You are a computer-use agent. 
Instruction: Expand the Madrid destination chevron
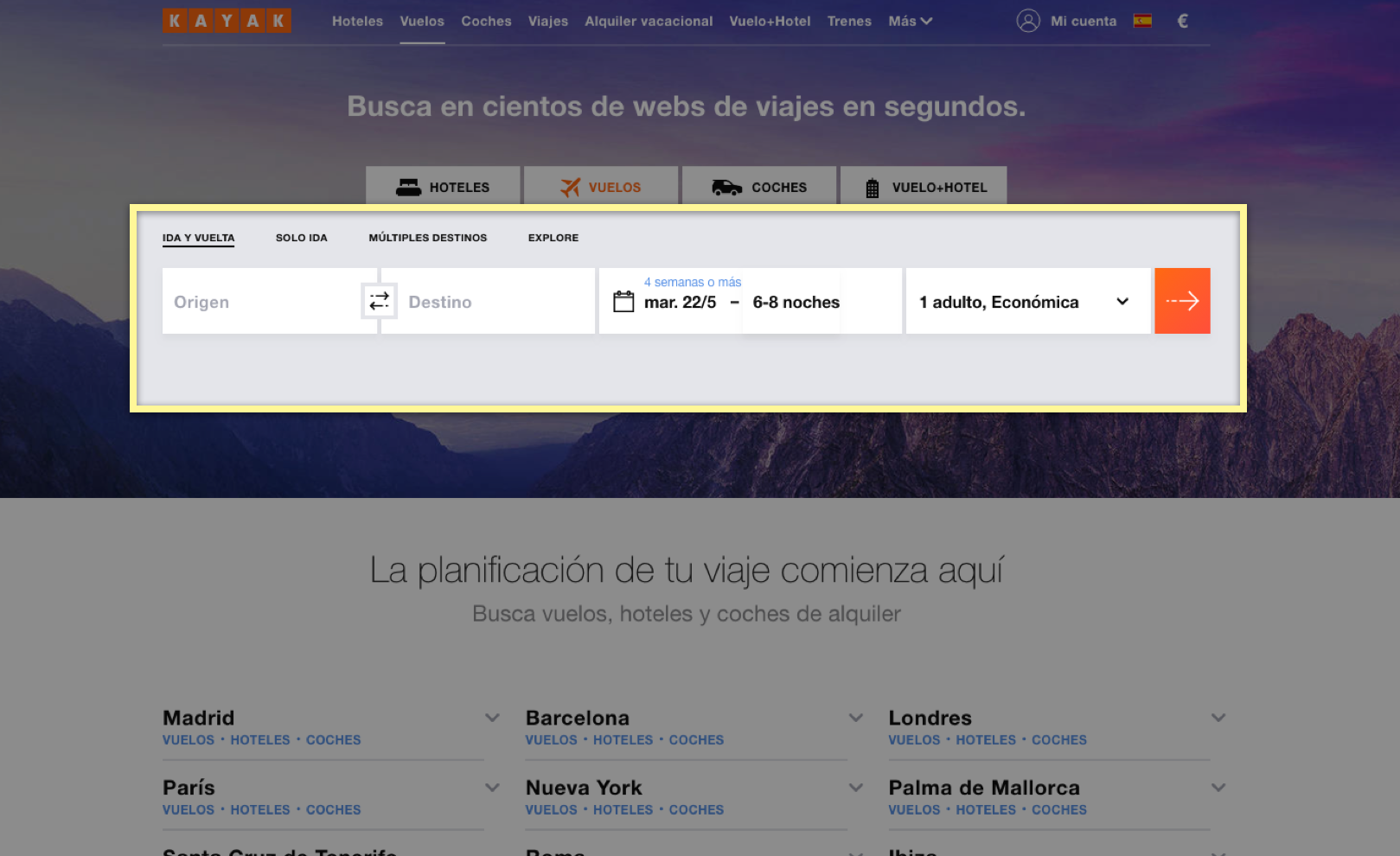coord(492,718)
